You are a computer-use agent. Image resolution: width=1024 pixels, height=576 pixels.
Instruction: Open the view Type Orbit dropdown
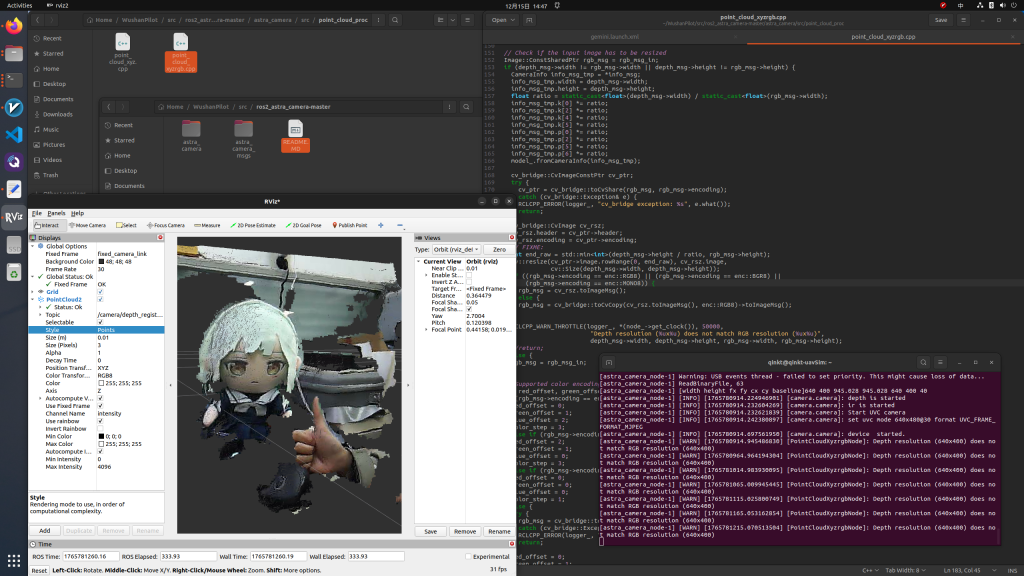coord(457,249)
